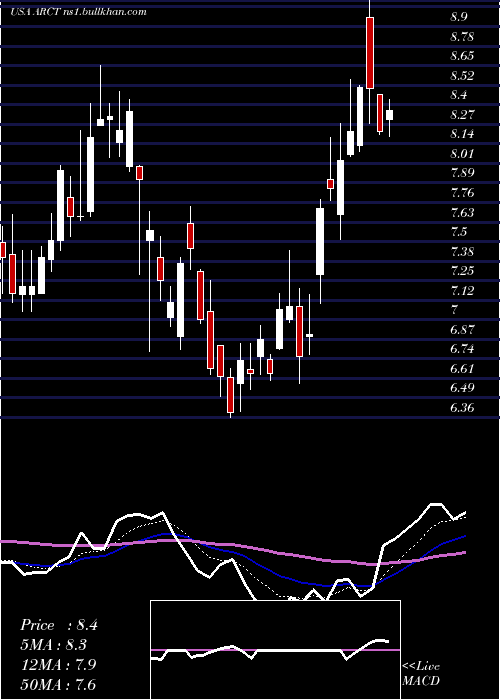The width and height of the screenshot is (500, 700).
Task: Click the 7.89 price axis label
Action: (462, 173)
